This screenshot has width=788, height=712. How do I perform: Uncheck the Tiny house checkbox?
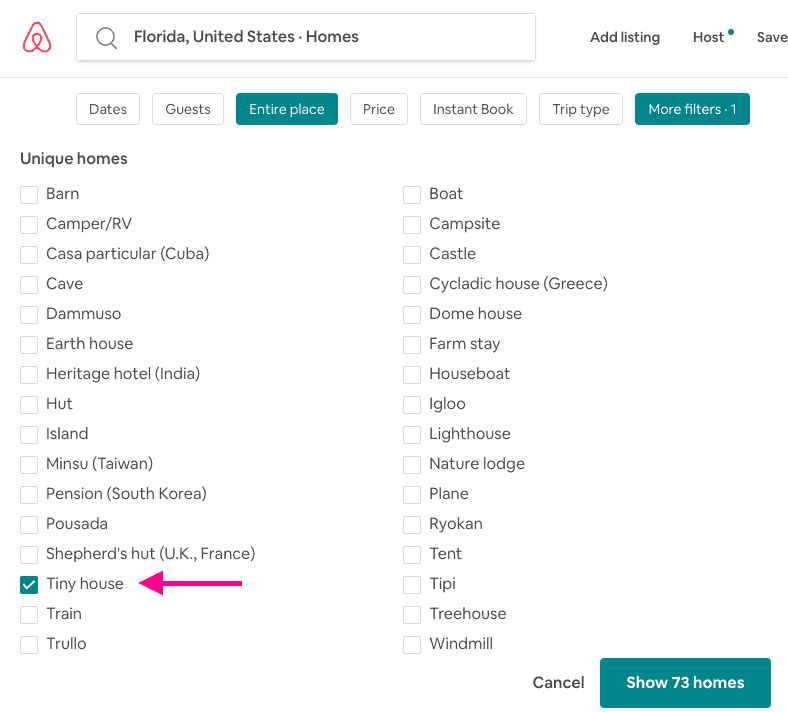pyautogui.click(x=29, y=584)
